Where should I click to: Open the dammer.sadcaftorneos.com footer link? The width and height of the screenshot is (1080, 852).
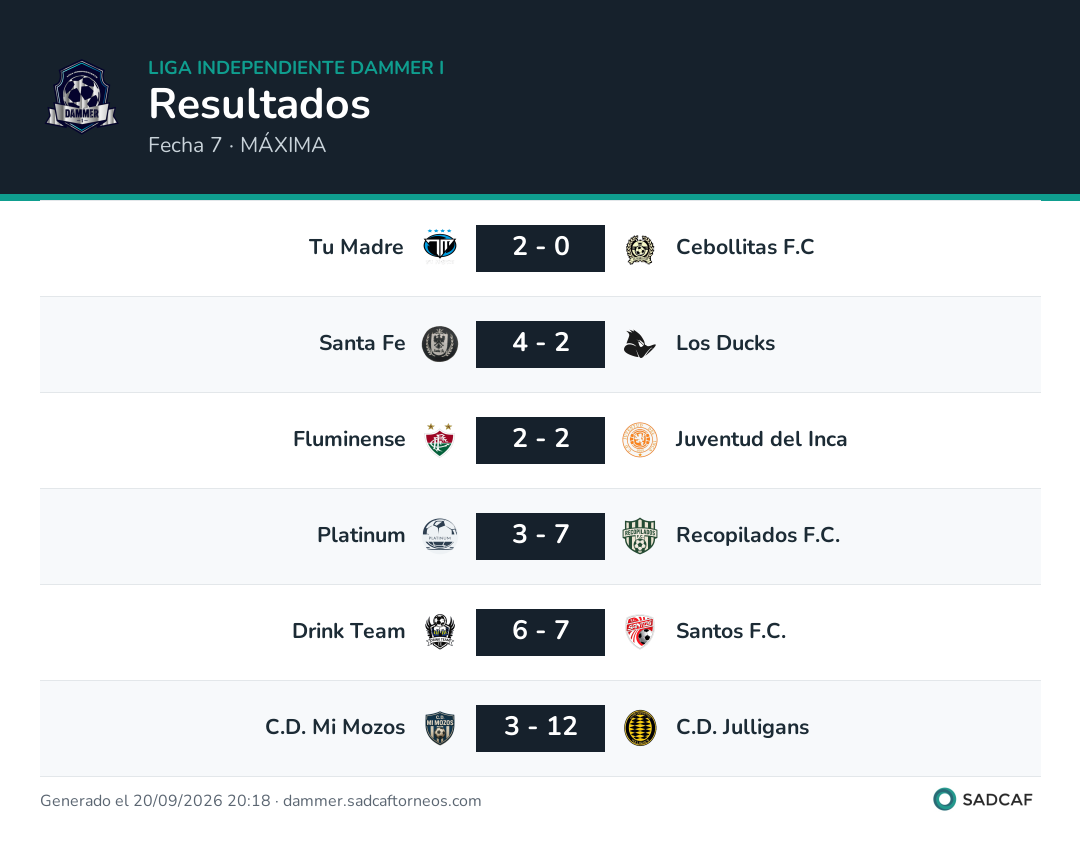click(382, 801)
